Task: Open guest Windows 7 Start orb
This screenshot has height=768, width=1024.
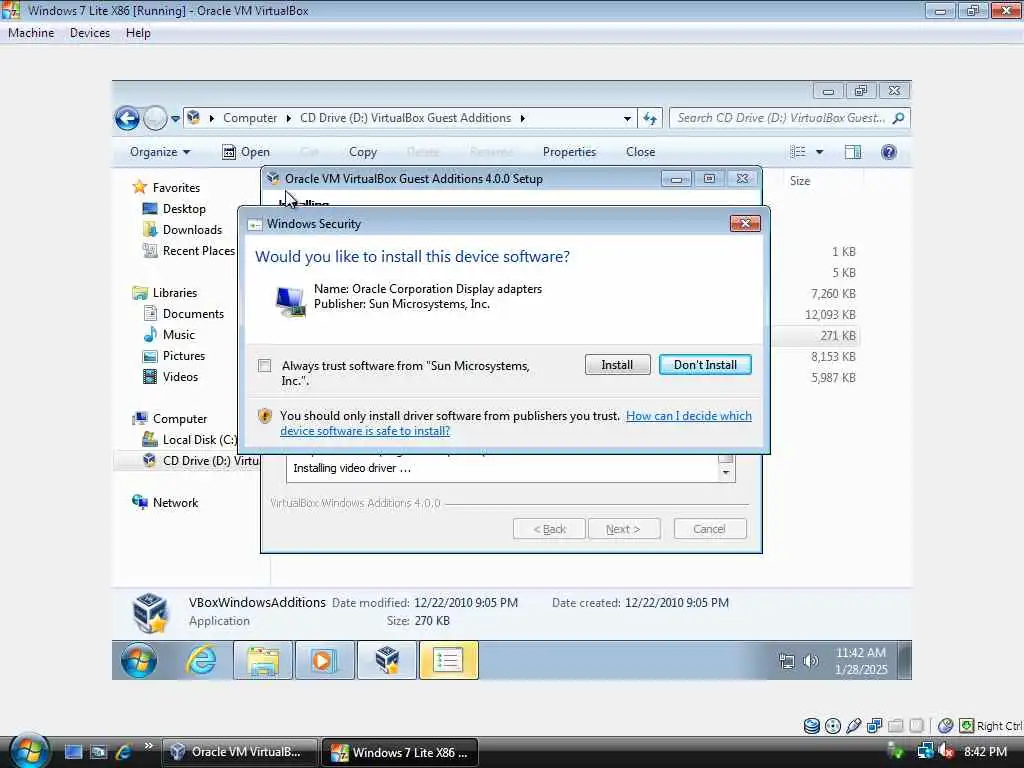Action: (x=138, y=660)
